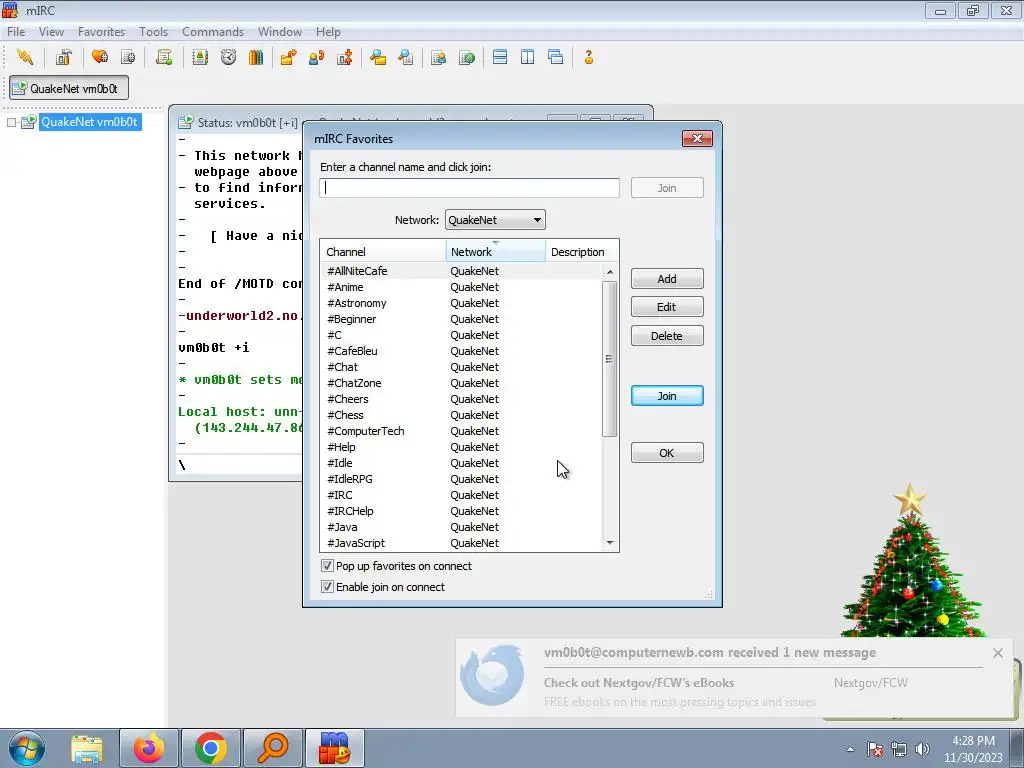
Task: Click the volume speaker tray icon
Action: click(x=922, y=749)
